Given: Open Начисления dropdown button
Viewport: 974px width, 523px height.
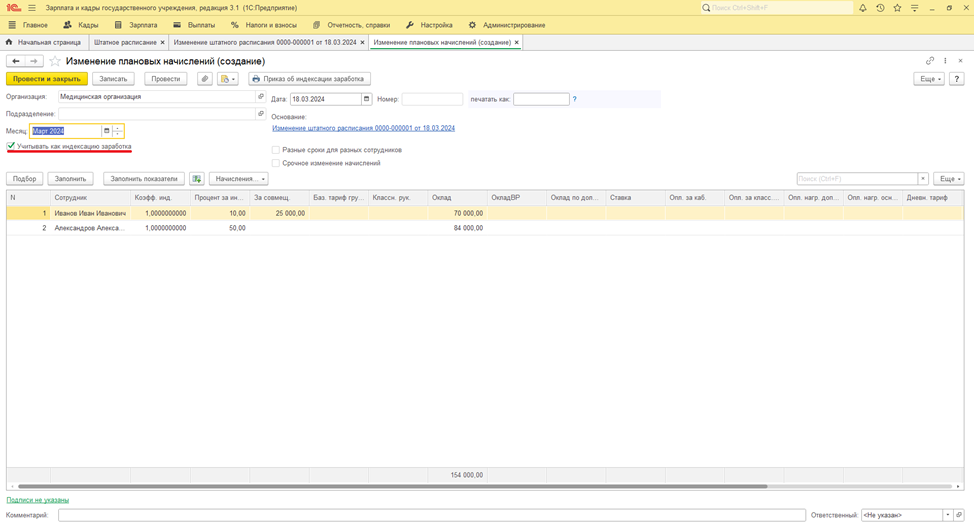Looking at the screenshot, I should coord(239,179).
